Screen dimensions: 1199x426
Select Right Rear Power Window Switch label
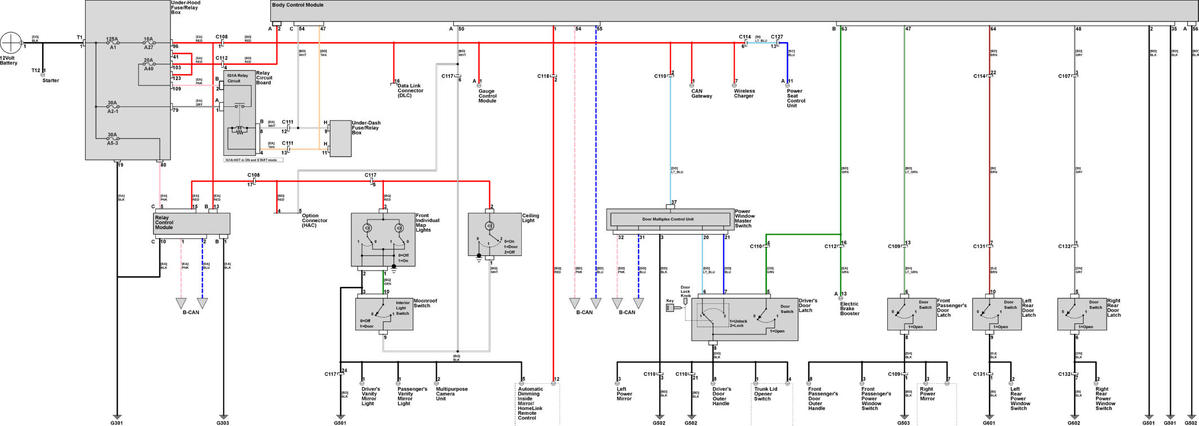coord(1106,398)
